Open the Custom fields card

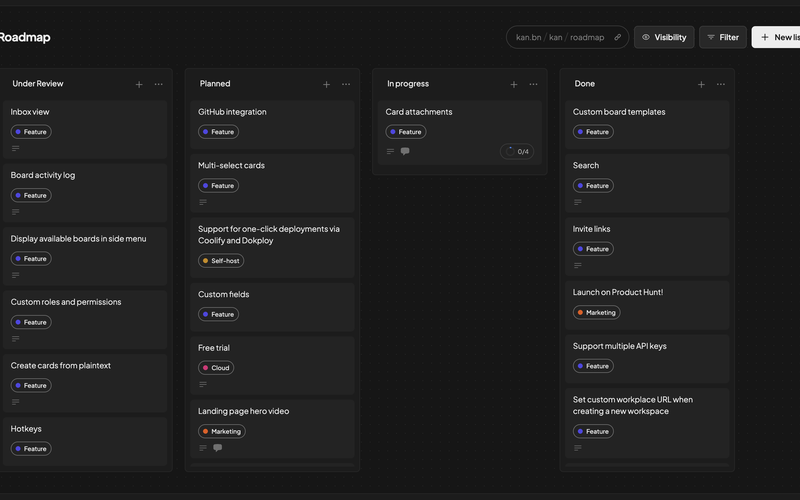272,307
